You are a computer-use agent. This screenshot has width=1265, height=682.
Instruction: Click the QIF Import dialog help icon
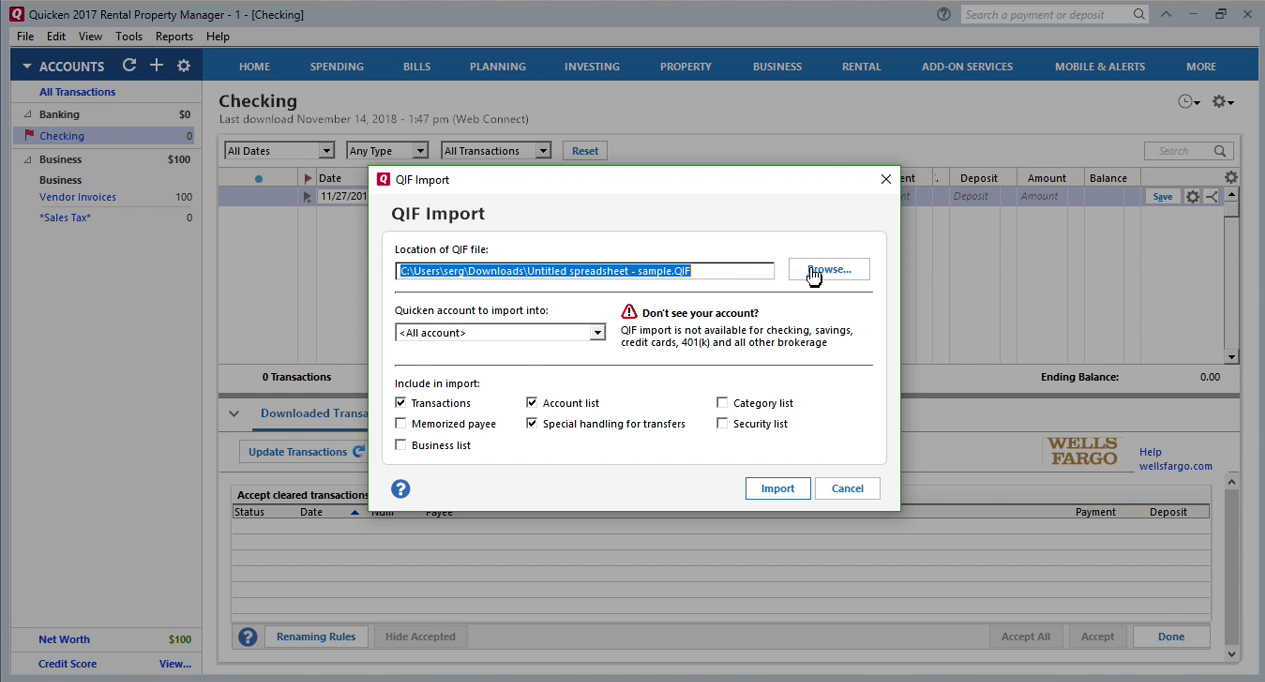click(401, 488)
